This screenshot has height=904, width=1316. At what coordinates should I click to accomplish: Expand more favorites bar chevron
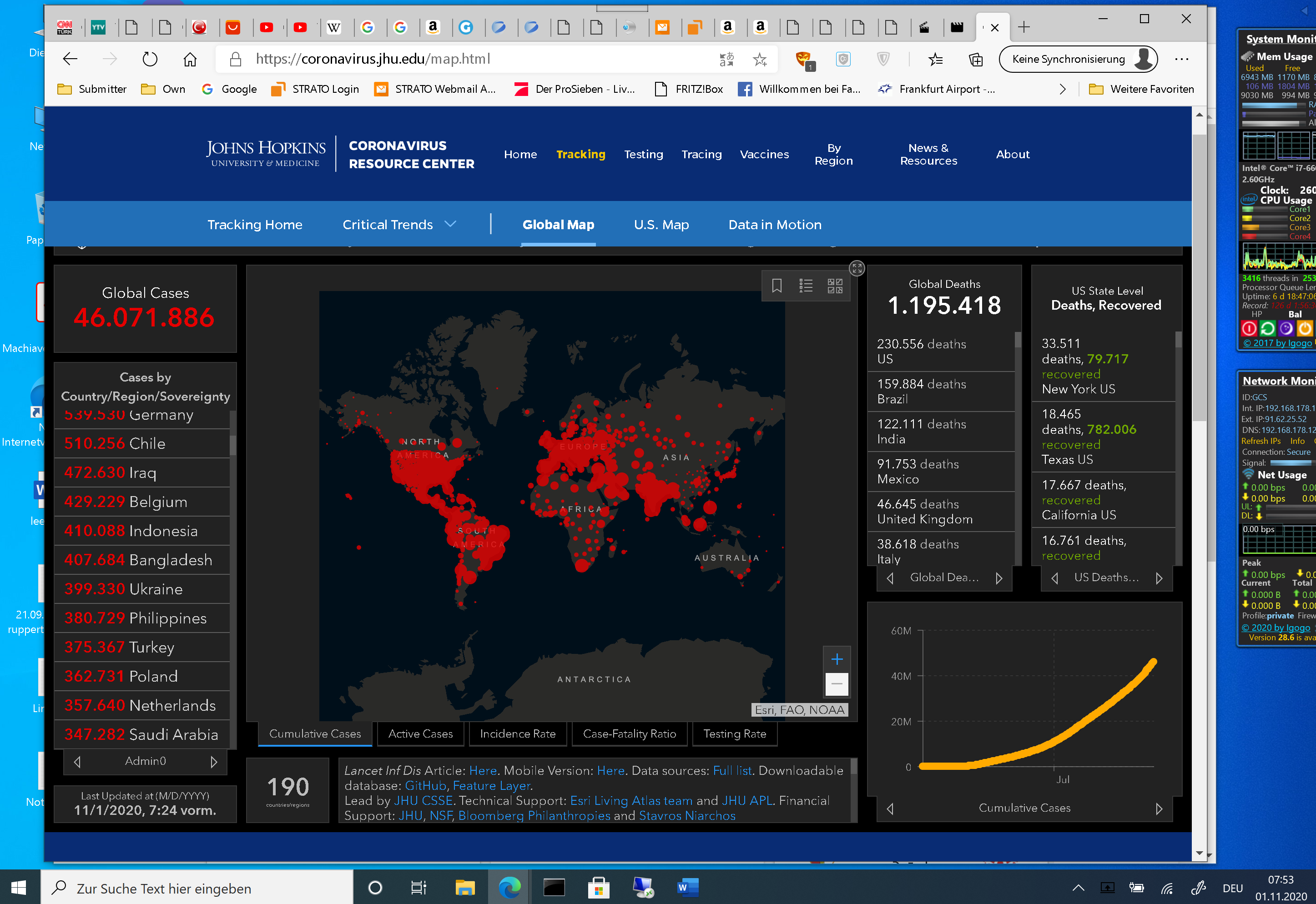pos(1062,89)
